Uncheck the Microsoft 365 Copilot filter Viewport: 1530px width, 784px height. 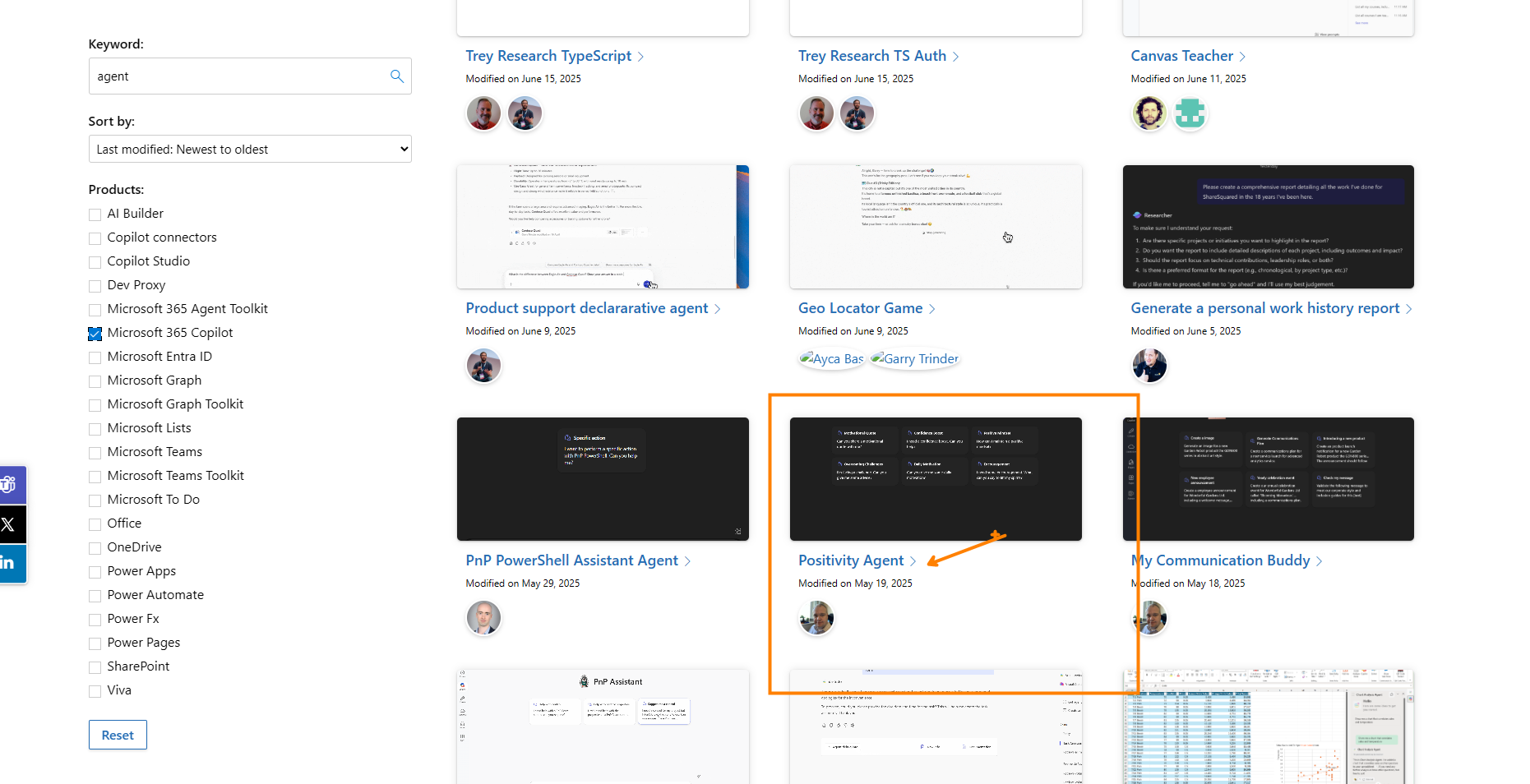click(x=95, y=334)
